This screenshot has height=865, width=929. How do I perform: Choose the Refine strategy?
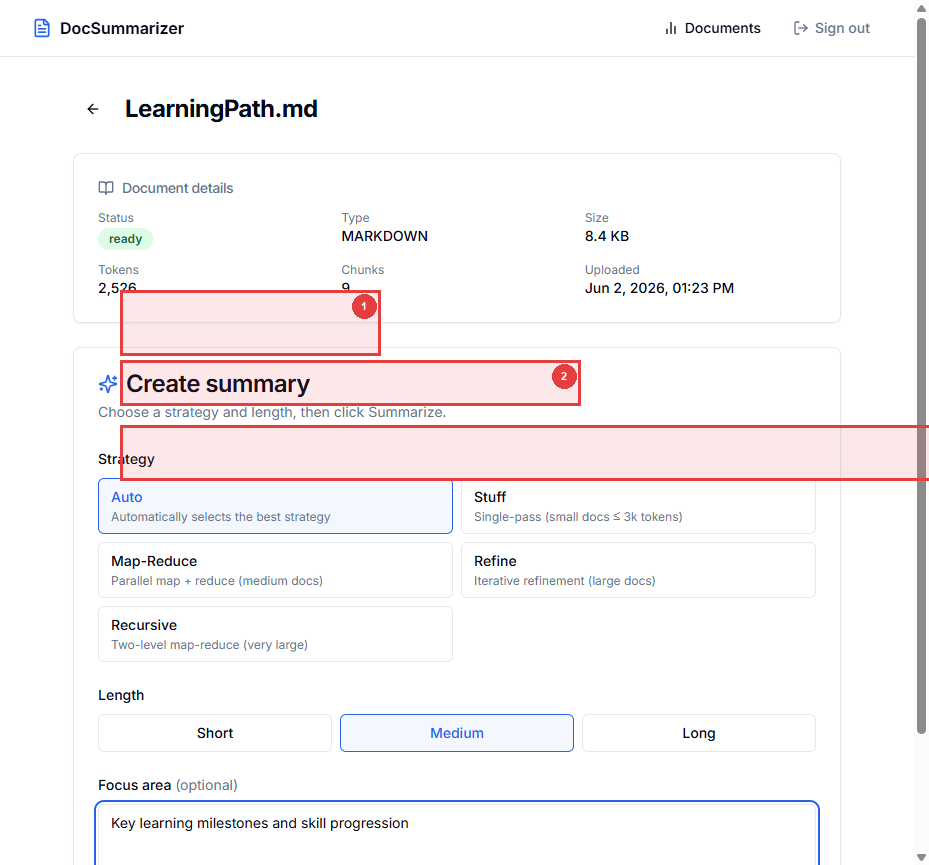pos(638,570)
